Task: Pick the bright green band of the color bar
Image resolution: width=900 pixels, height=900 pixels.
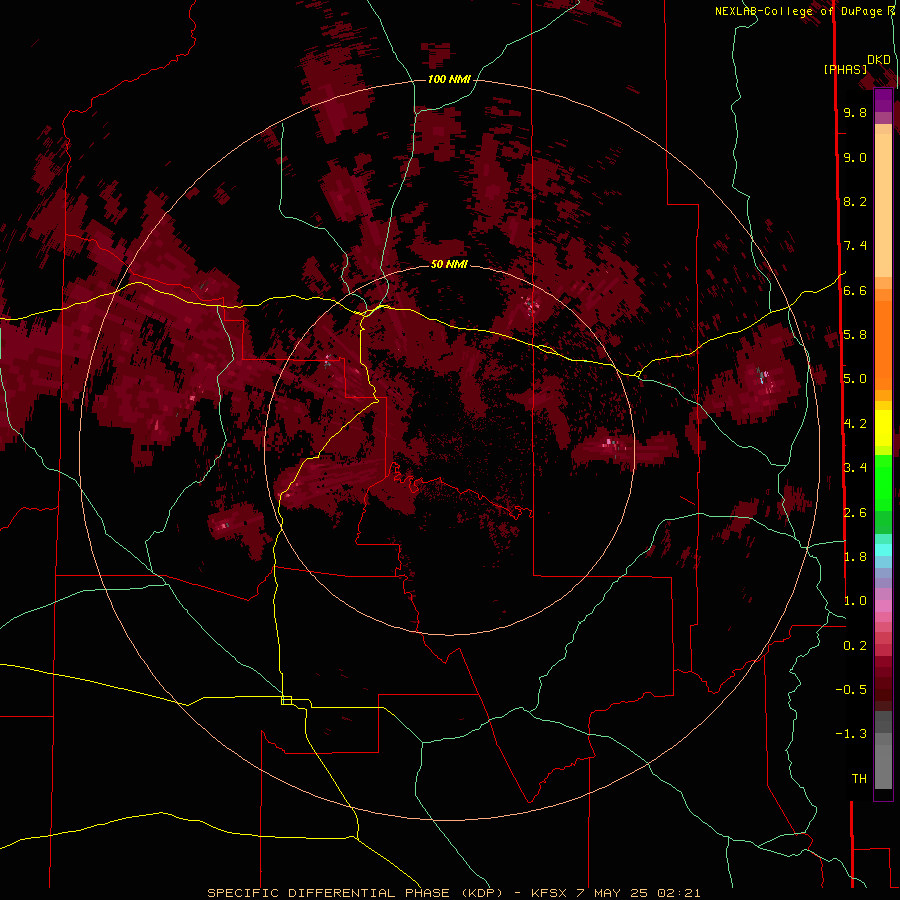Action: coord(883,482)
